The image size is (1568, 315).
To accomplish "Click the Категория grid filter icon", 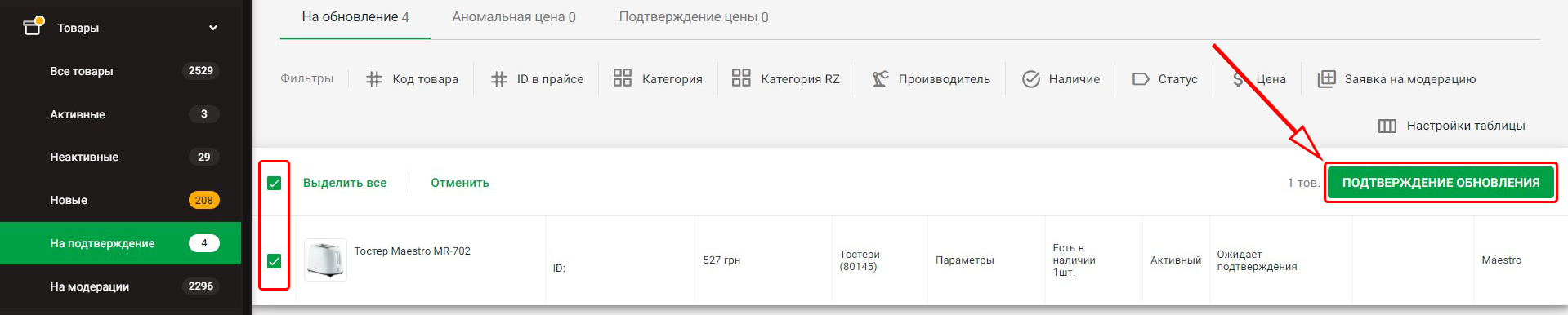I will click(x=623, y=78).
